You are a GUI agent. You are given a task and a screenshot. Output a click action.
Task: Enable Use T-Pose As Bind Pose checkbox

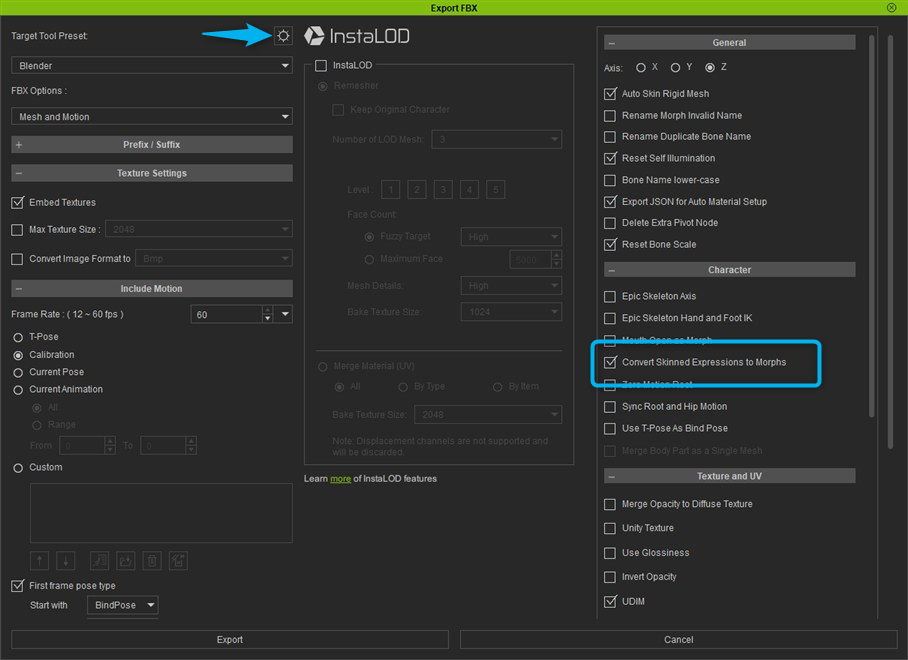click(610, 428)
